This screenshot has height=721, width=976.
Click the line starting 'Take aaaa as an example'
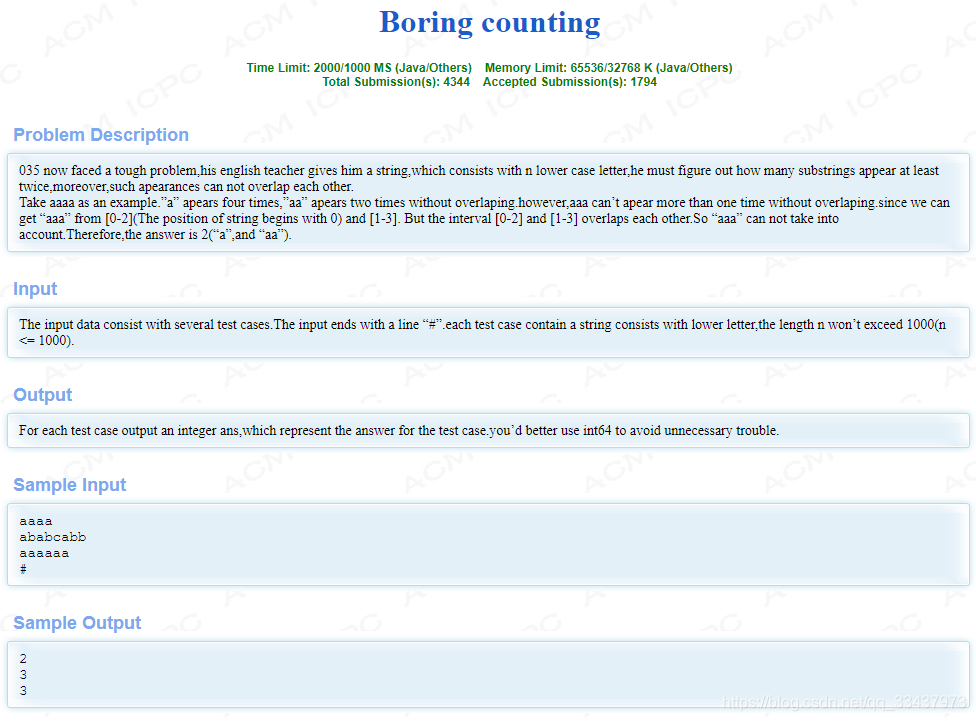point(484,202)
